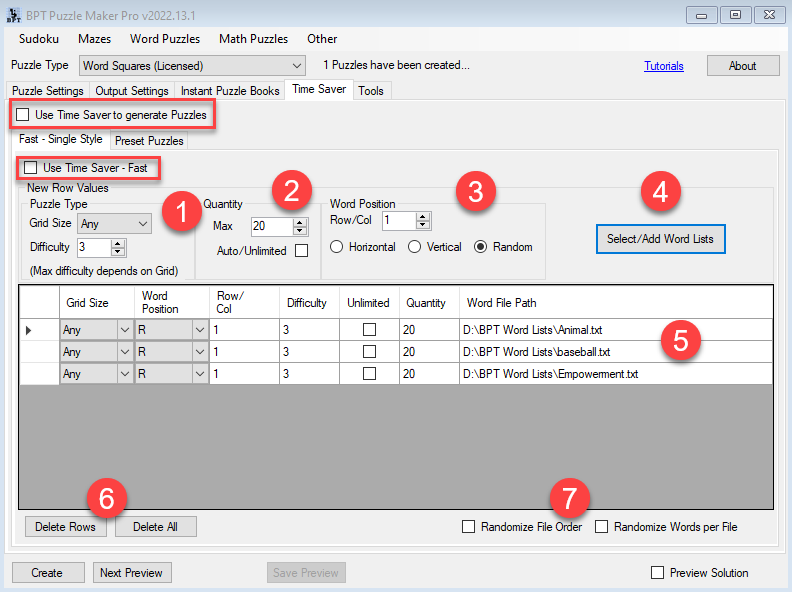Open the Mazes menu
This screenshot has width=792, height=592.
click(94, 39)
